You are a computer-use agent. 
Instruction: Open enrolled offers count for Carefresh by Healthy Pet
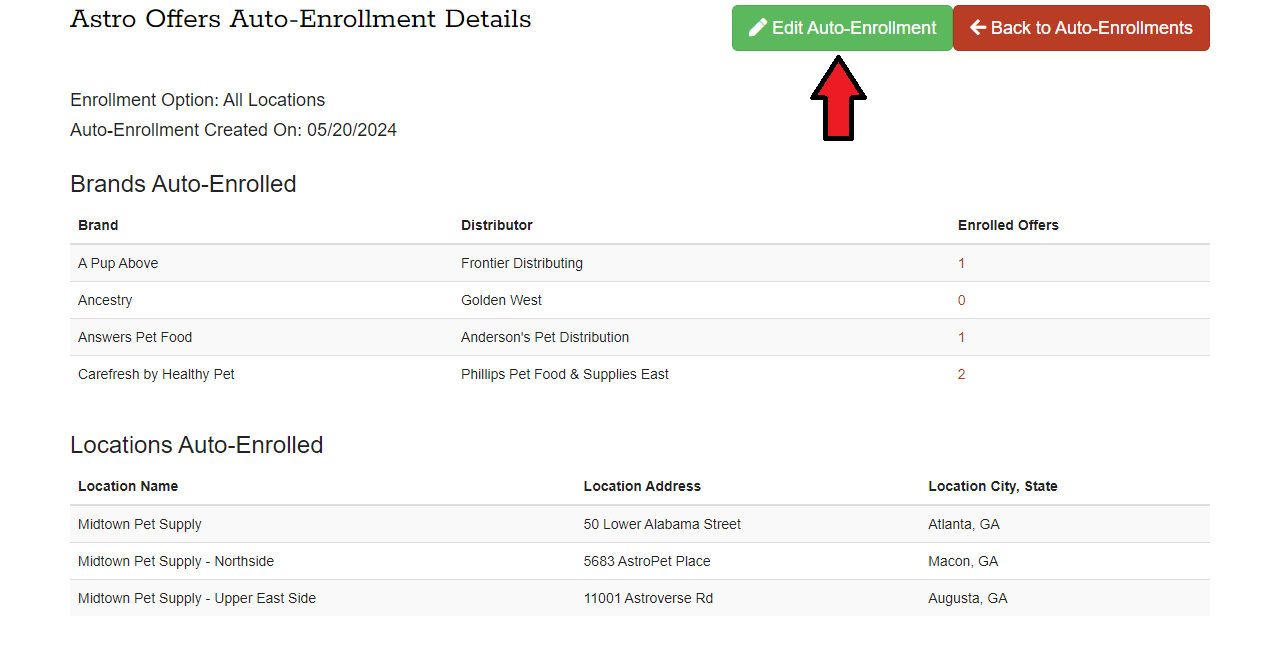pos(961,374)
